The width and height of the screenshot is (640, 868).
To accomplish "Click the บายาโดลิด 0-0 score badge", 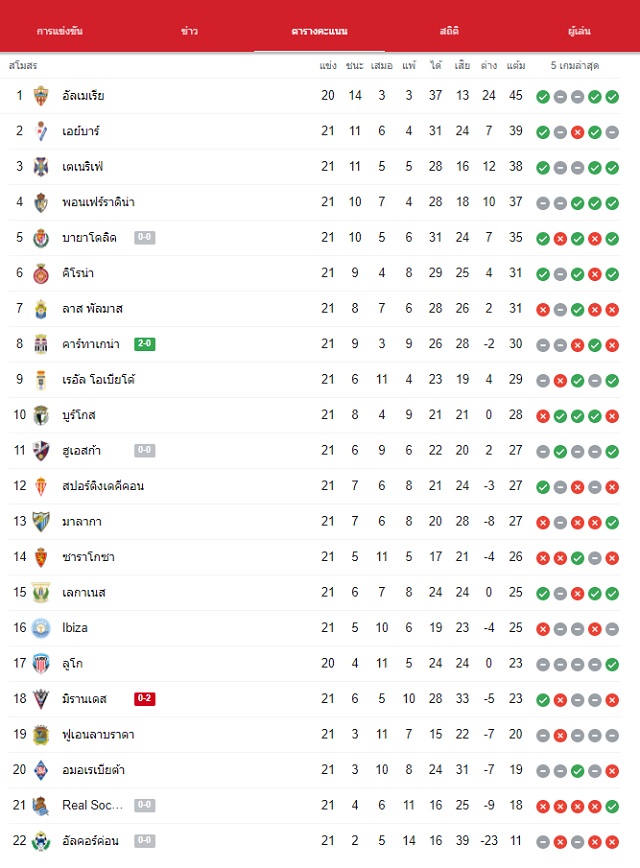I will [x=144, y=237].
